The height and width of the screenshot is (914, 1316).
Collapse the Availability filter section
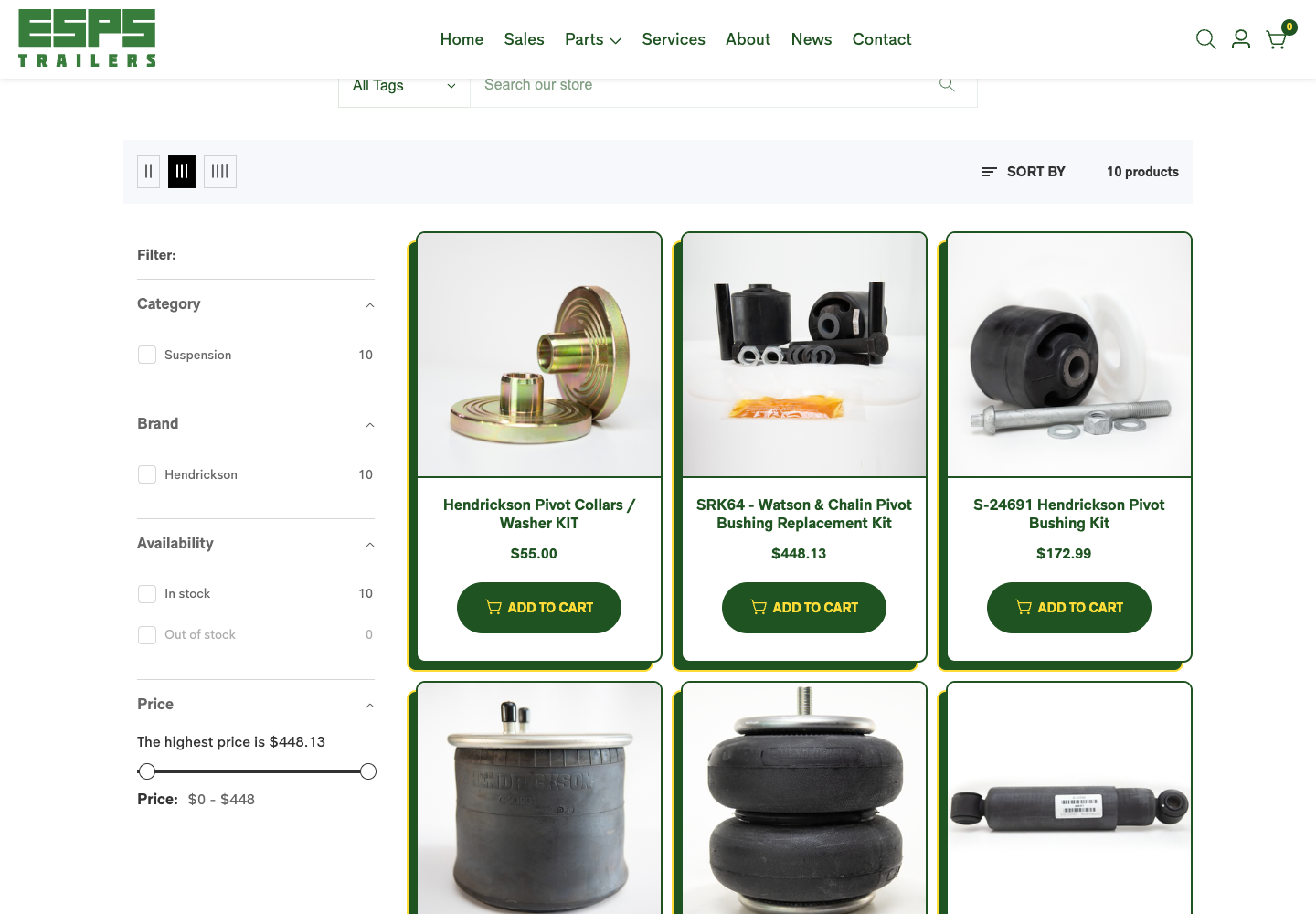370,544
